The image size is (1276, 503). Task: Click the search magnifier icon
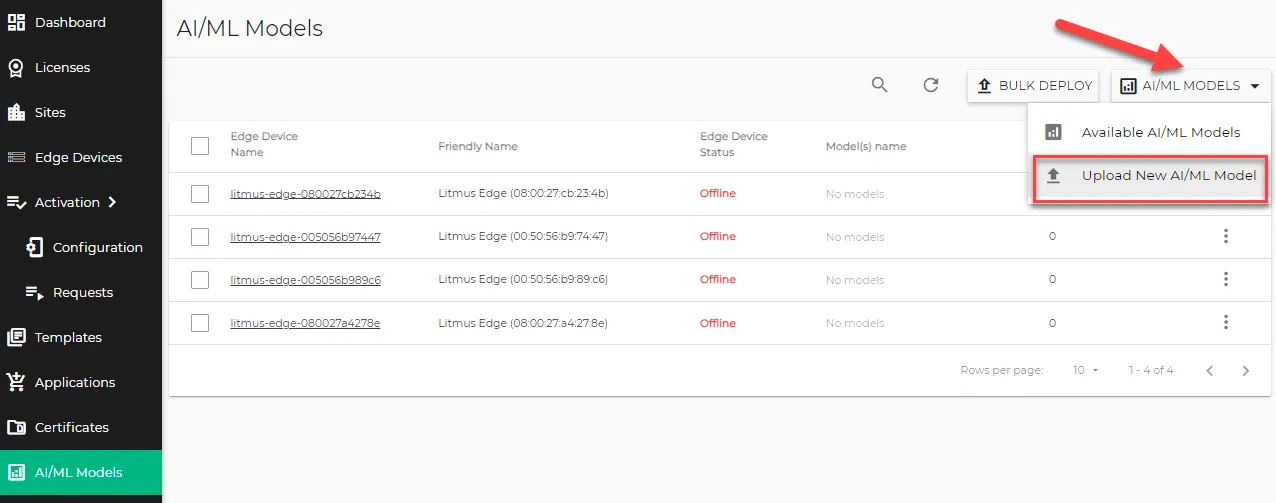click(x=880, y=85)
